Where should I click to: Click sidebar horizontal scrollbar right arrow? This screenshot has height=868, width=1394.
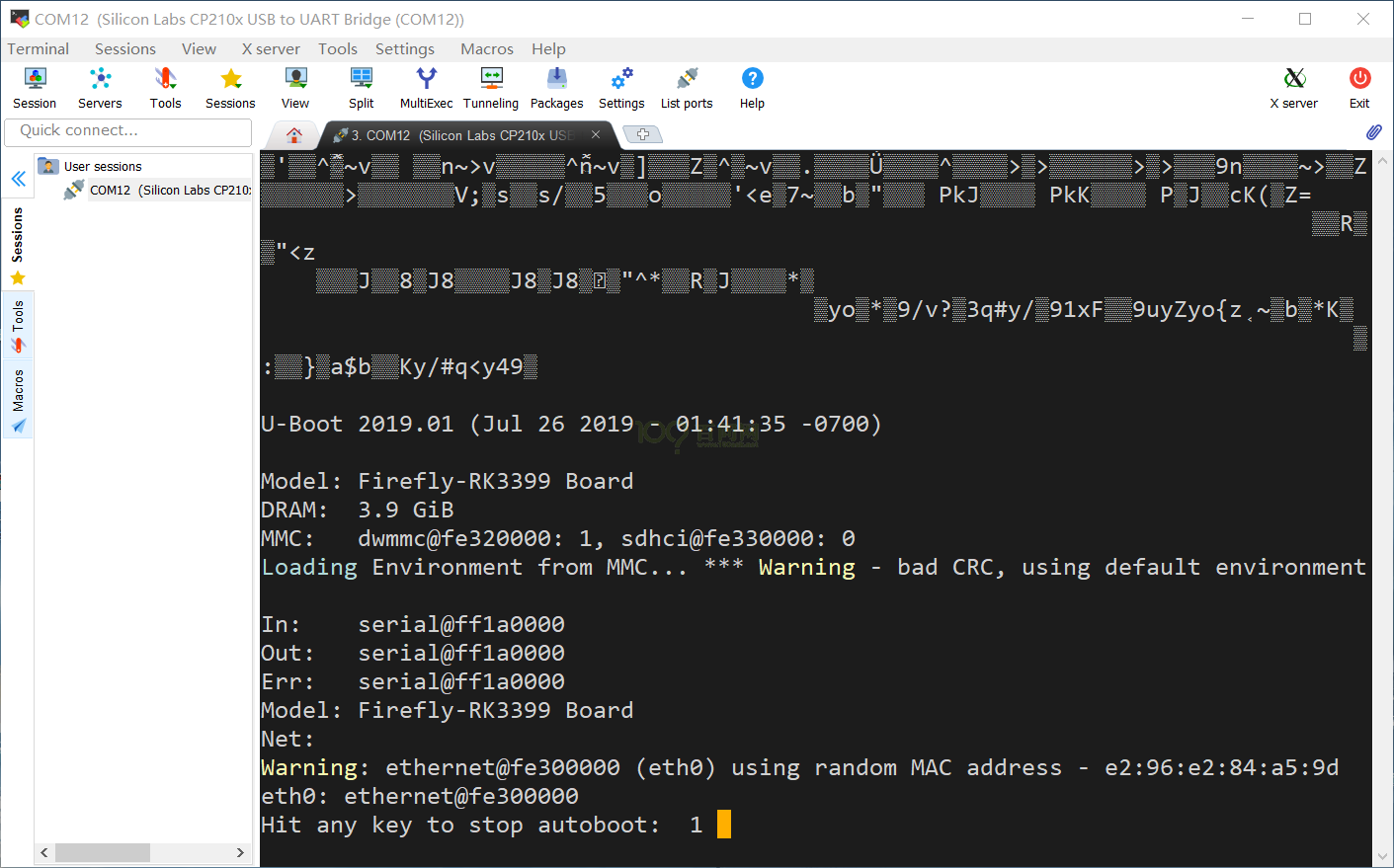click(240, 852)
